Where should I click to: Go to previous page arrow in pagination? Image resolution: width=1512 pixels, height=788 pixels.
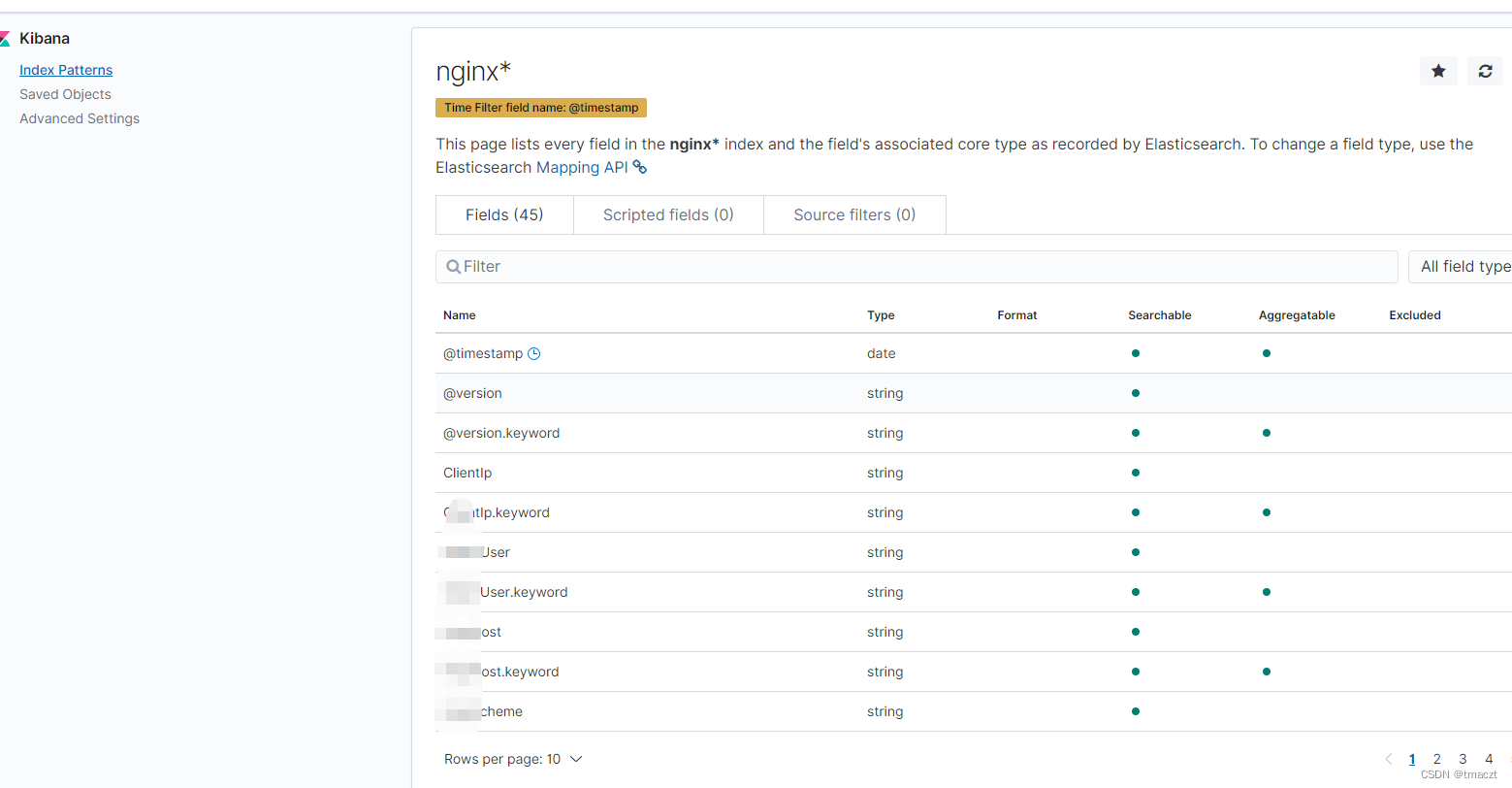click(x=1389, y=759)
